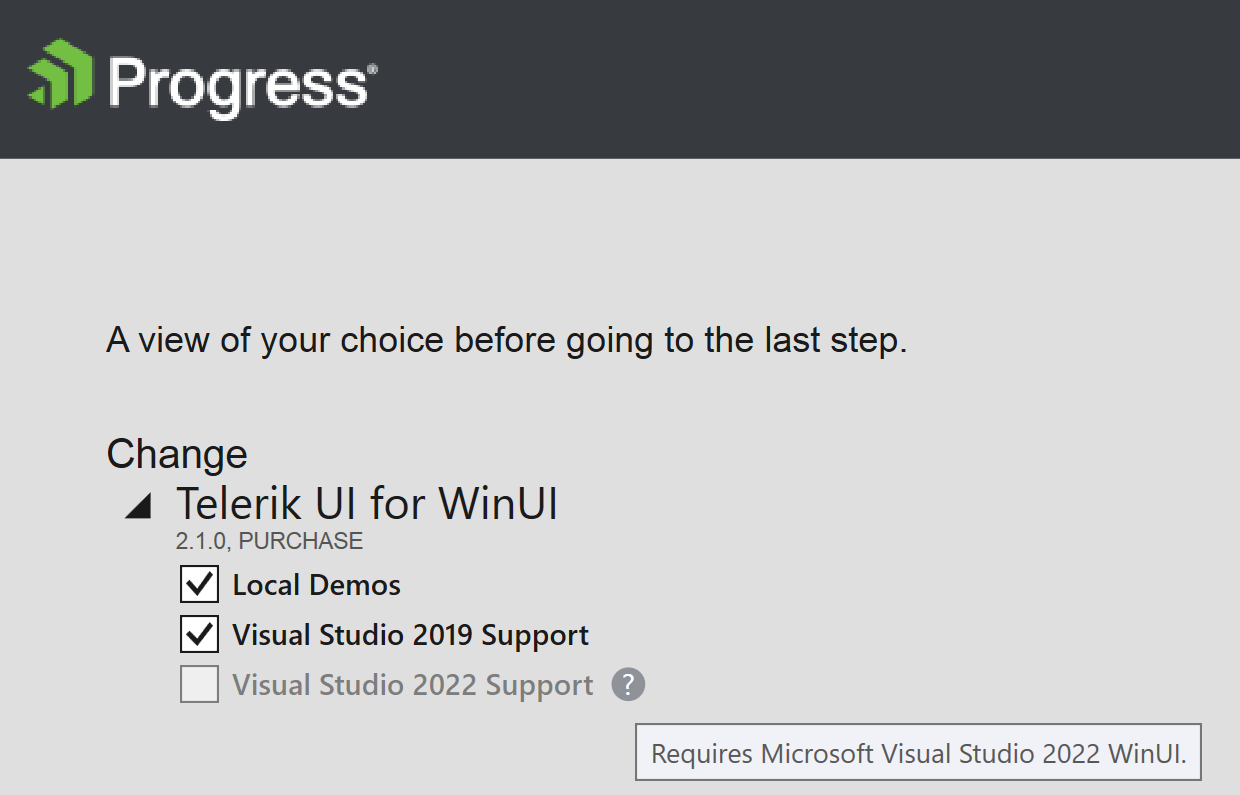Uncheck the Local Demos checkbox
Viewport: 1240px width, 795px height.
pyautogui.click(x=200, y=585)
